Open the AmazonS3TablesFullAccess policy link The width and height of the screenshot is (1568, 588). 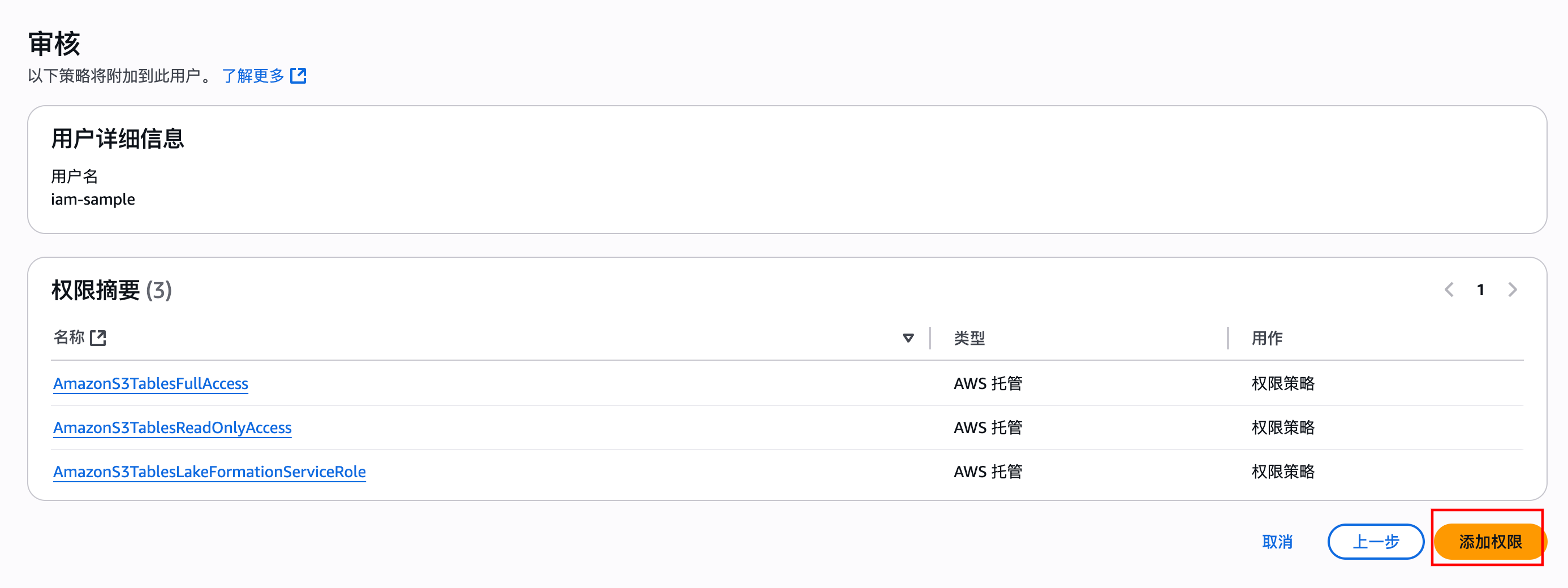[150, 383]
